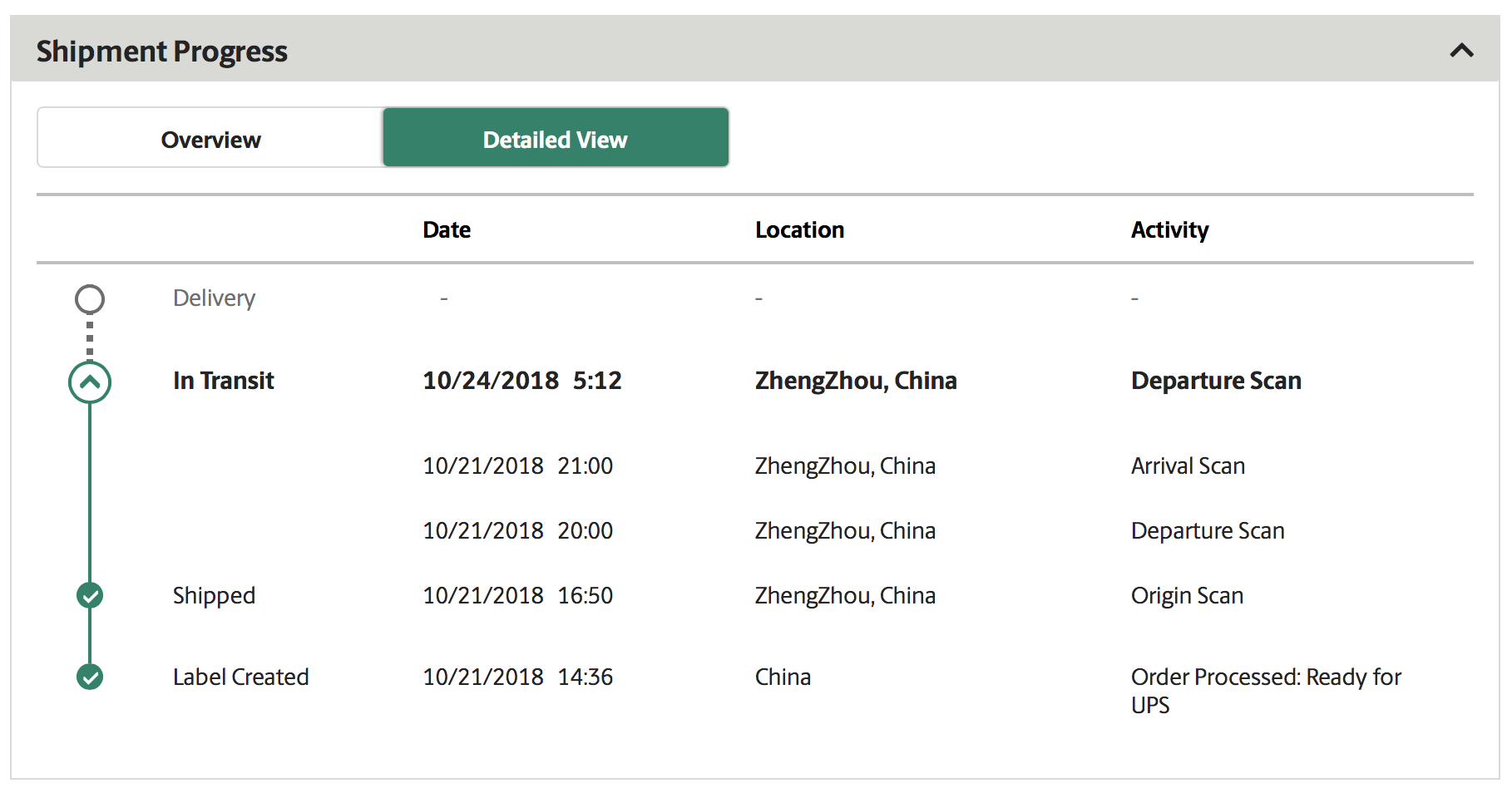Collapse the In Transit step chevron circle
Viewport: 1512px width, 793px height.
(90, 382)
